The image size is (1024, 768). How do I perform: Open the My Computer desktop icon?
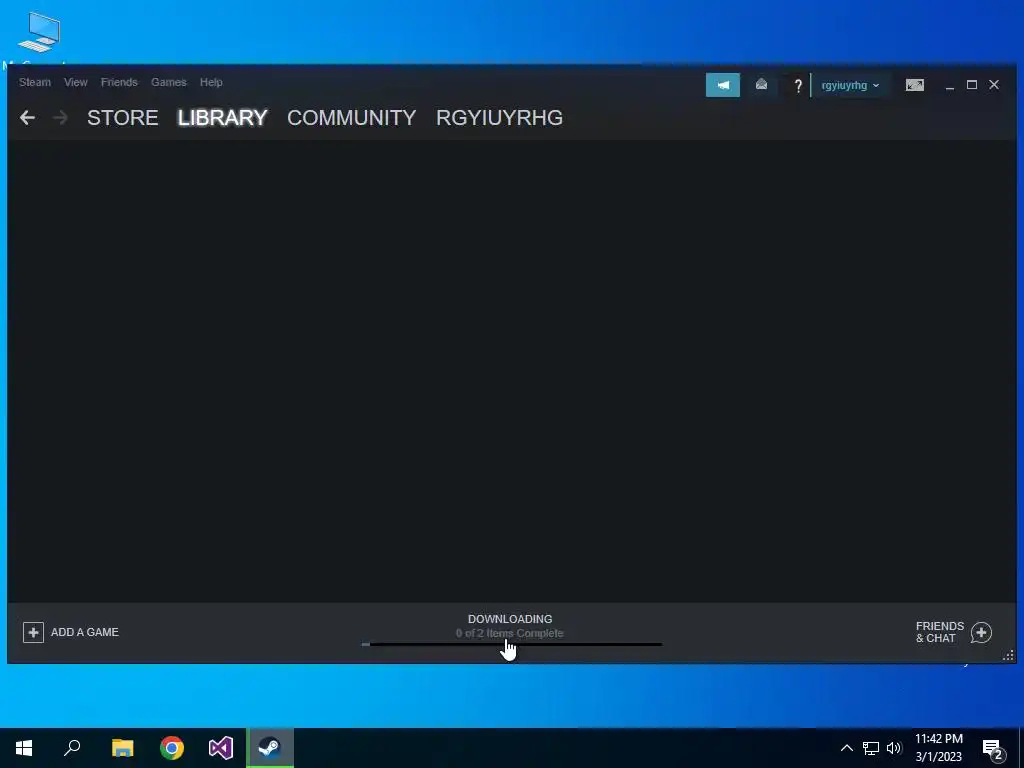[39, 32]
